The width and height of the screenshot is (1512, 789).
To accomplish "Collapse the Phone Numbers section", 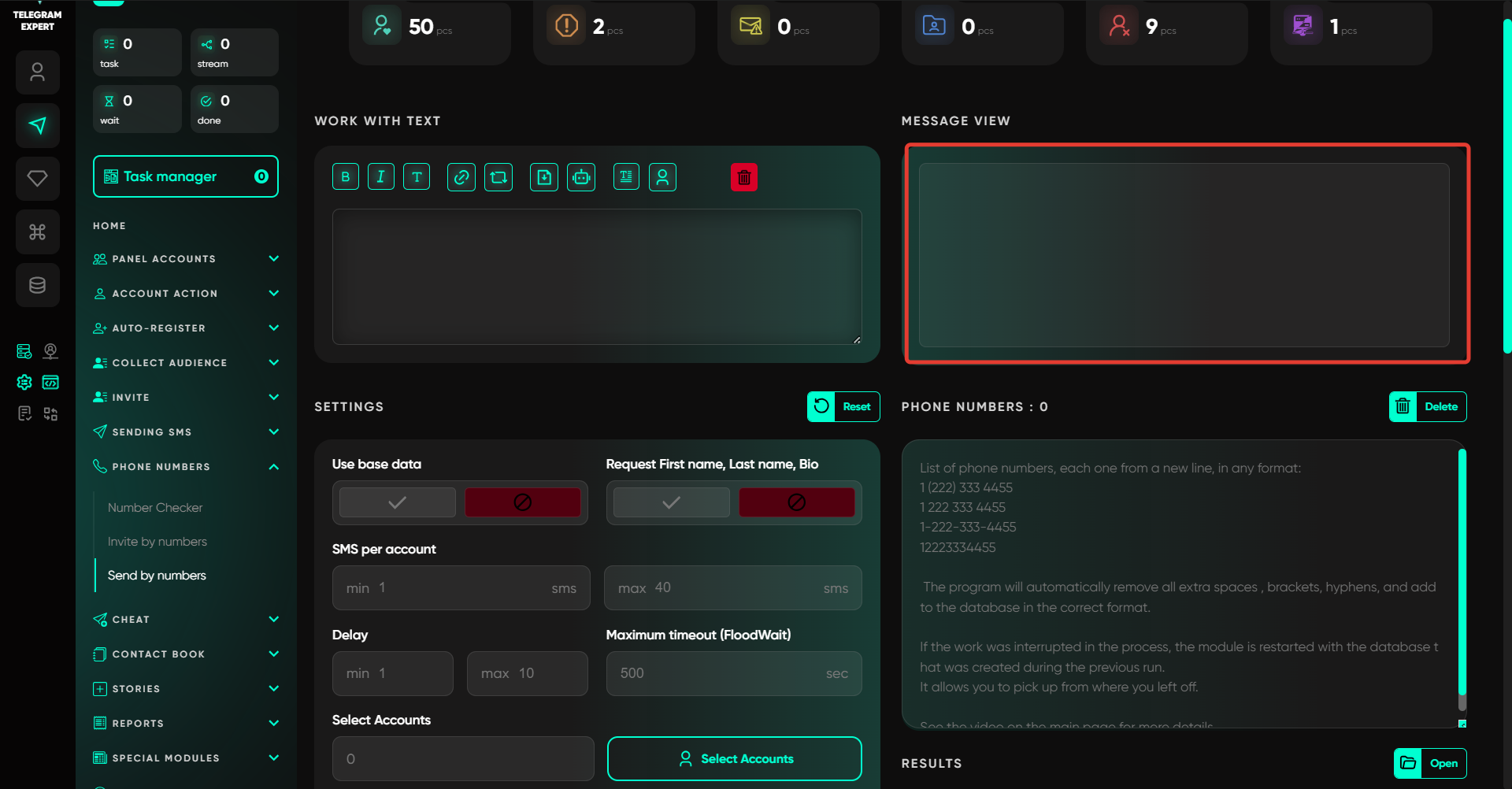I will [x=273, y=467].
